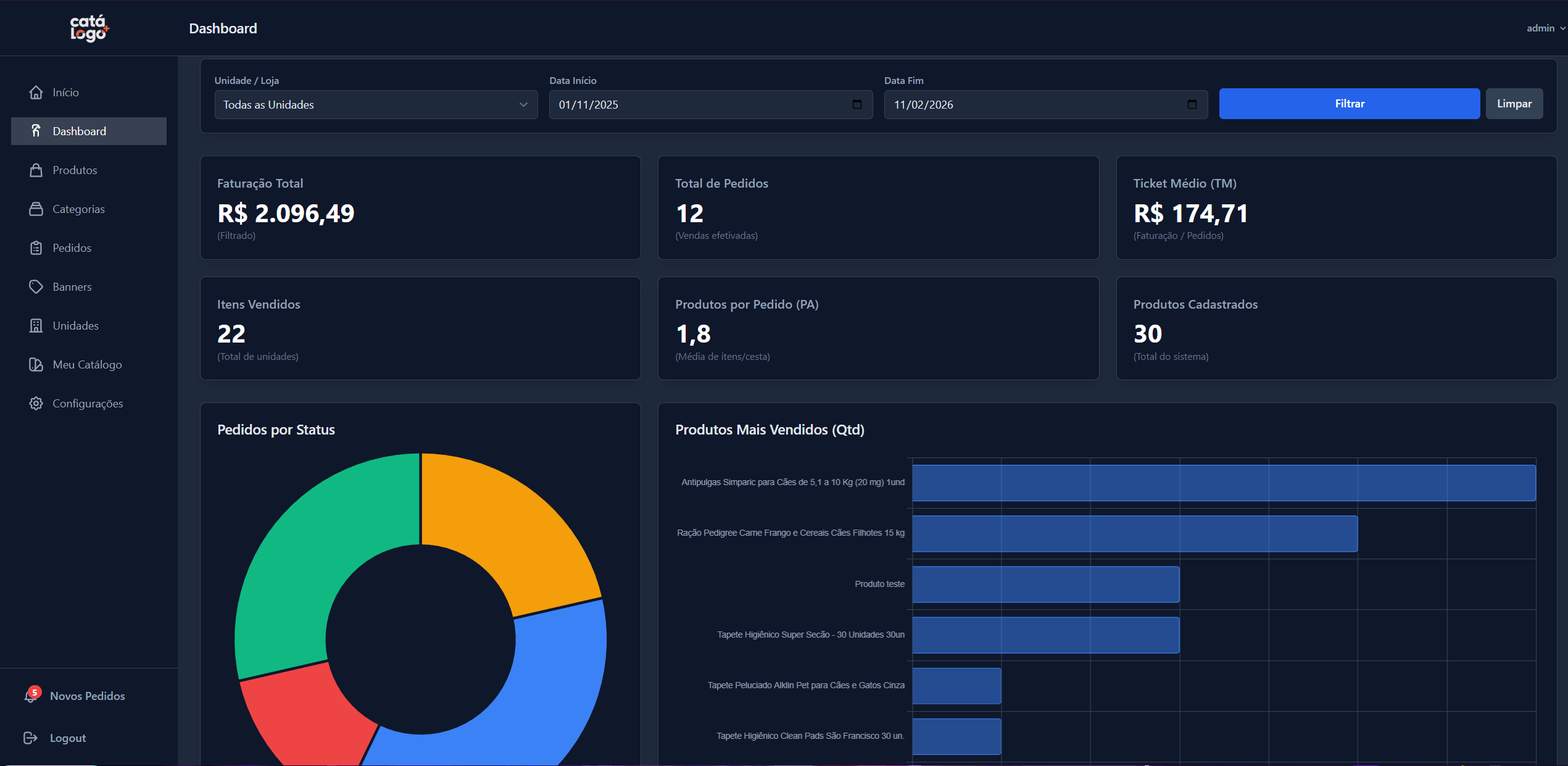This screenshot has height=766, width=1568.
Task: Open Meu Catálogo icon in the sidebar
Action: [36, 364]
